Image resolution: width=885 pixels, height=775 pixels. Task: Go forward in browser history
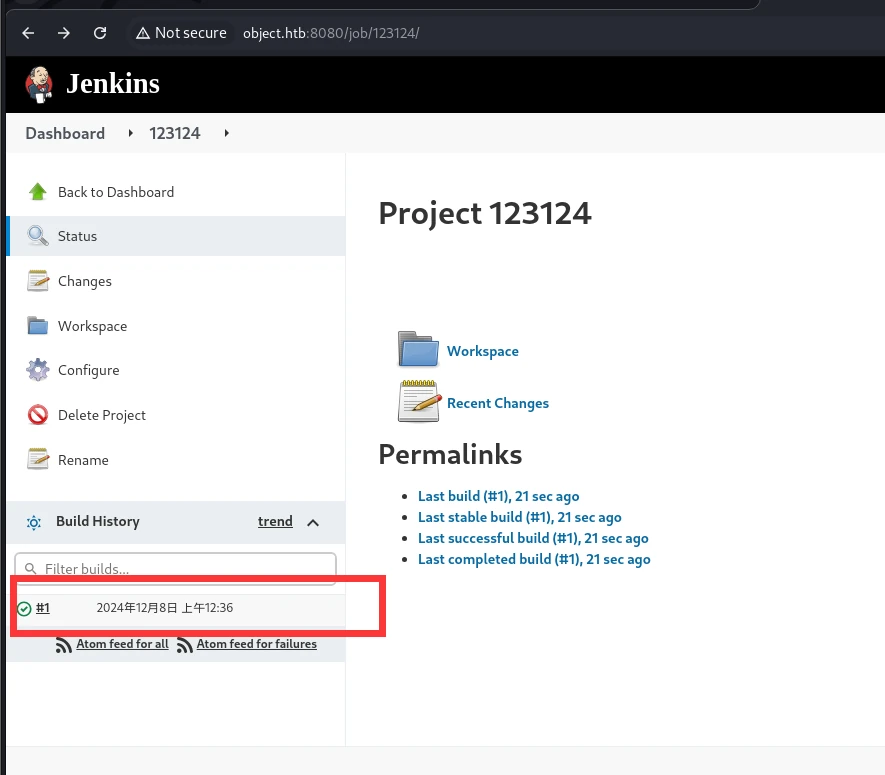pos(64,33)
